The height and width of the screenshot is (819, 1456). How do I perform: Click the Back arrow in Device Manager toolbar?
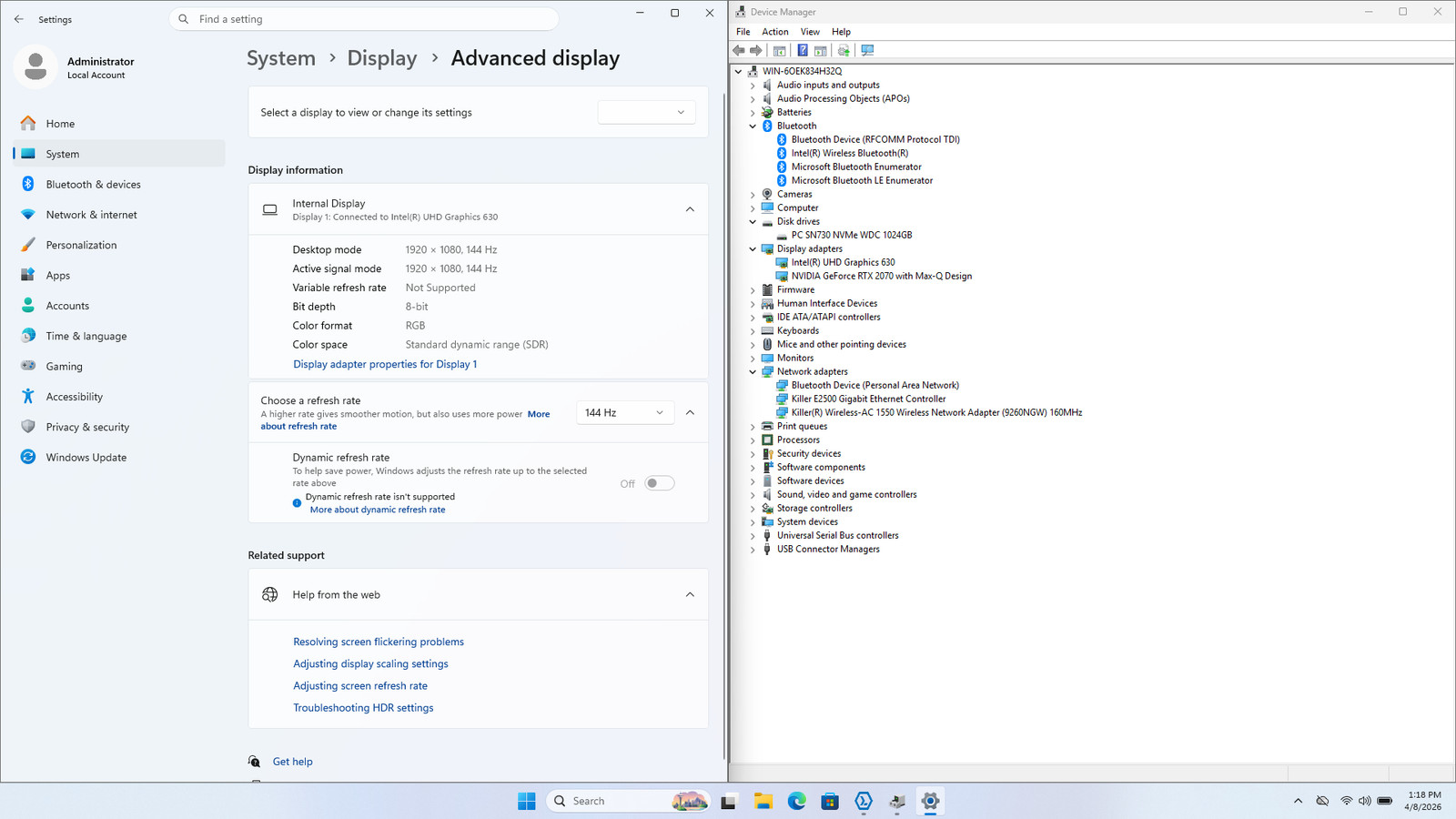[739, 51]
